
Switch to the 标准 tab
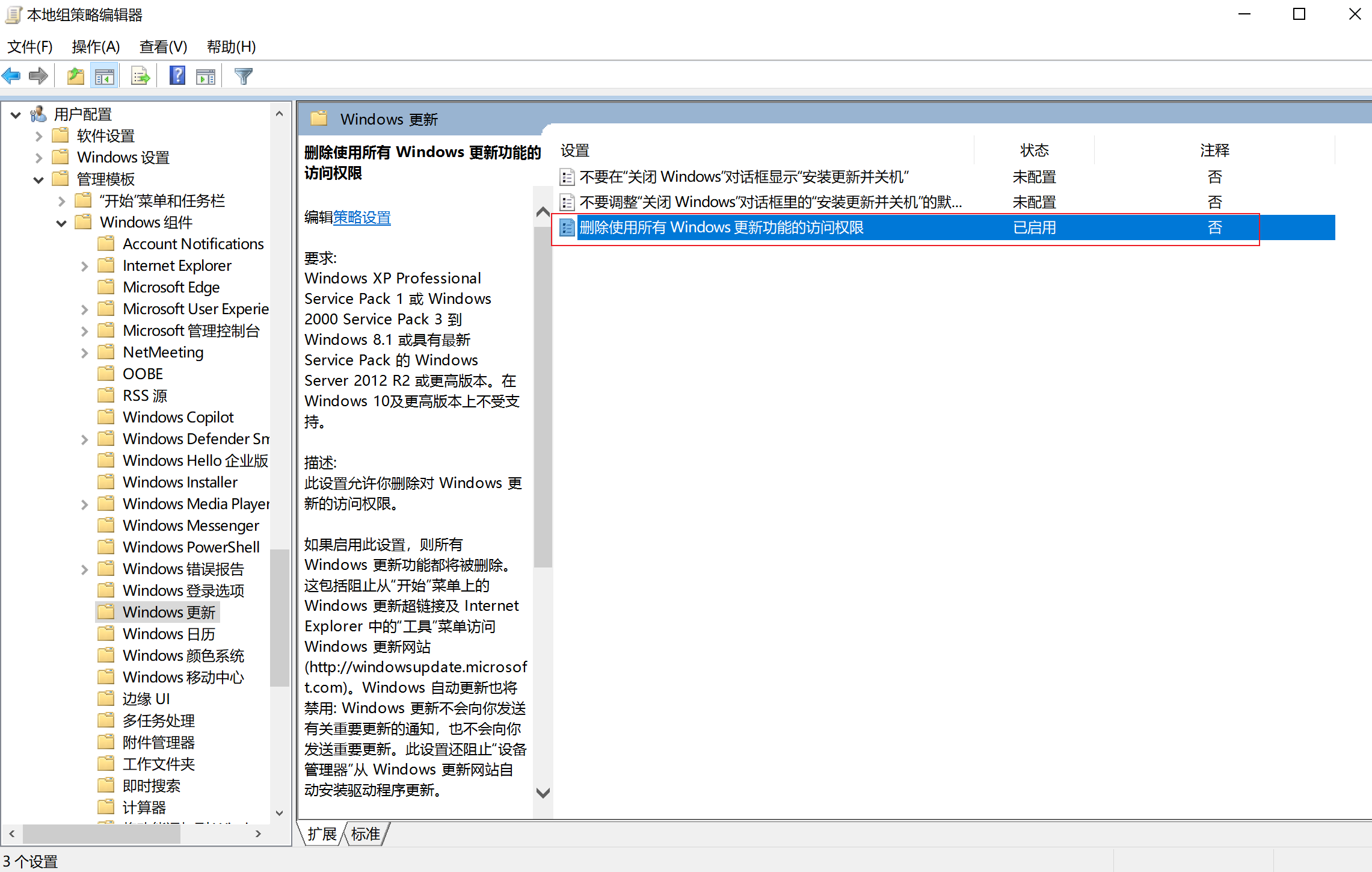pyautogui.click(x=365, y=834)
